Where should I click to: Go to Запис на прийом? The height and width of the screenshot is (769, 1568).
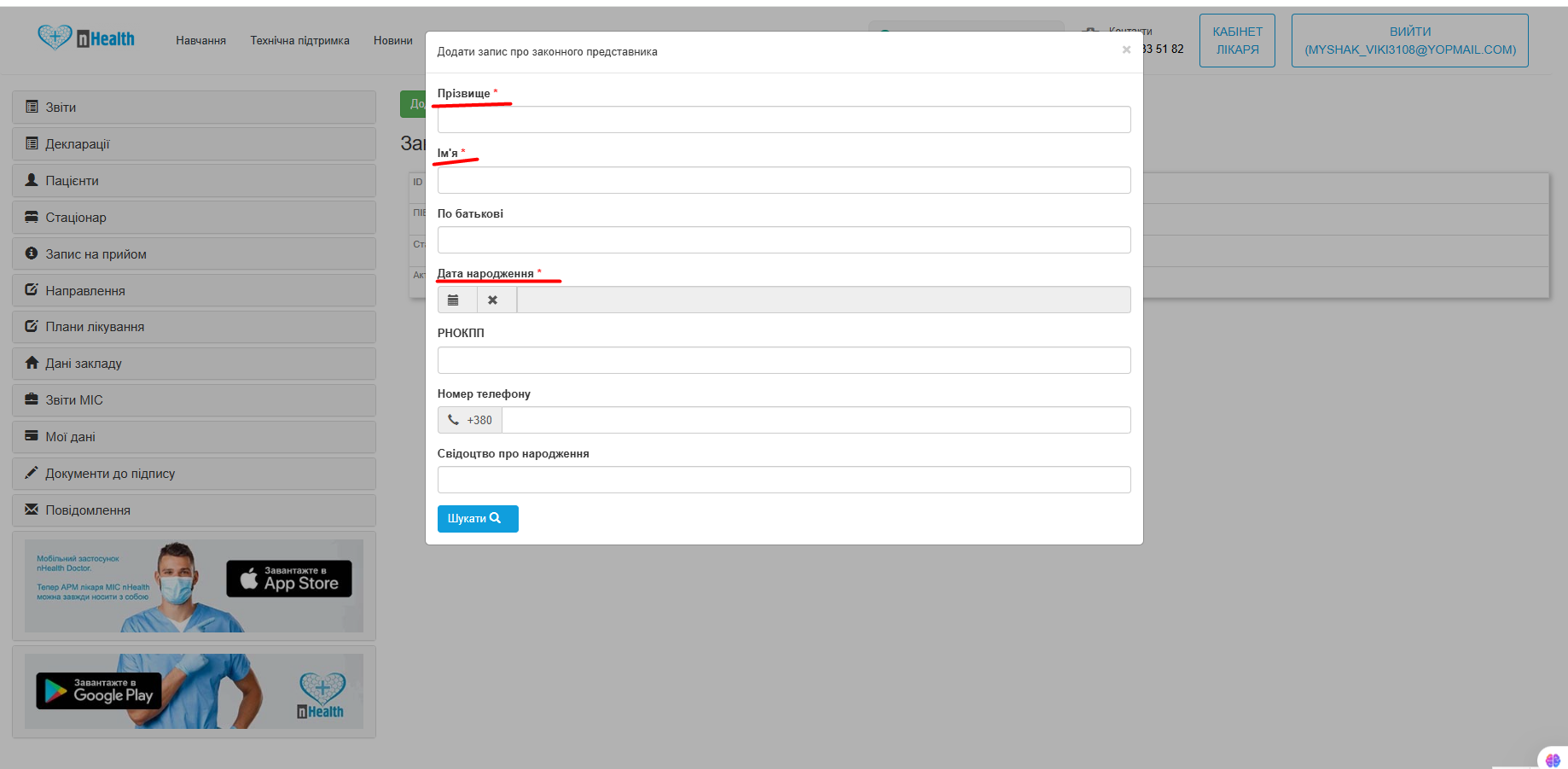click(x=194, y=254)
